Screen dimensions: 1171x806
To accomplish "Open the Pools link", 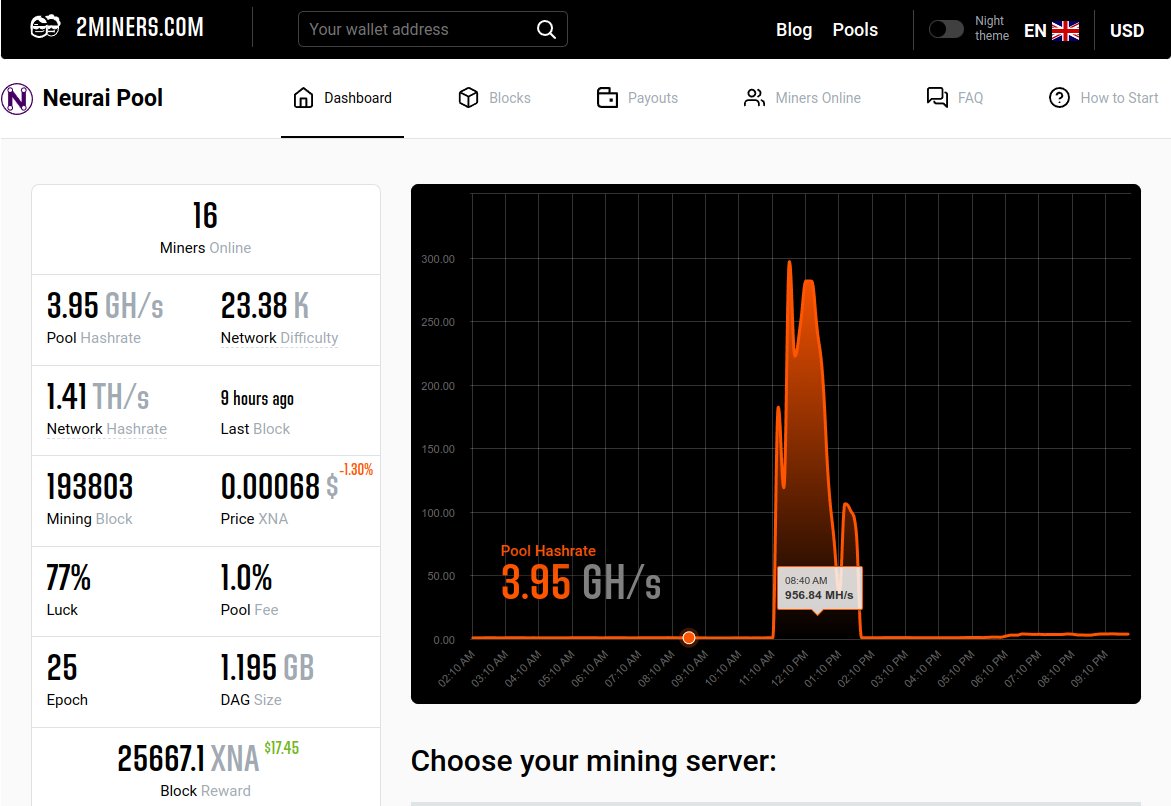I will [855, 30].
